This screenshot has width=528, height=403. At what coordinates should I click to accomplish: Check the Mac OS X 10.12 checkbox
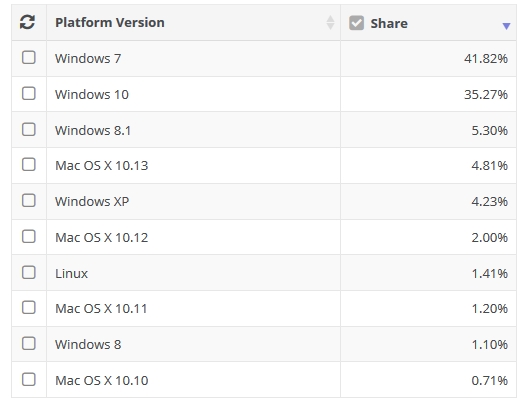tap(29, 236)
